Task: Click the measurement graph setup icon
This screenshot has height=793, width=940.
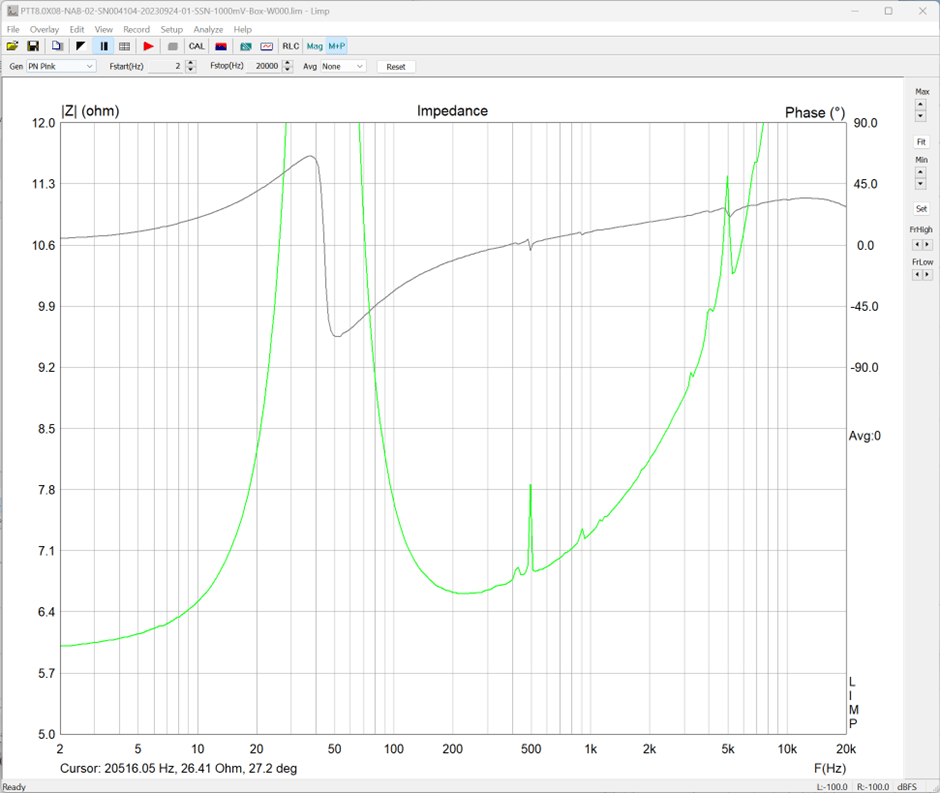Action: (x=267, y=46)
